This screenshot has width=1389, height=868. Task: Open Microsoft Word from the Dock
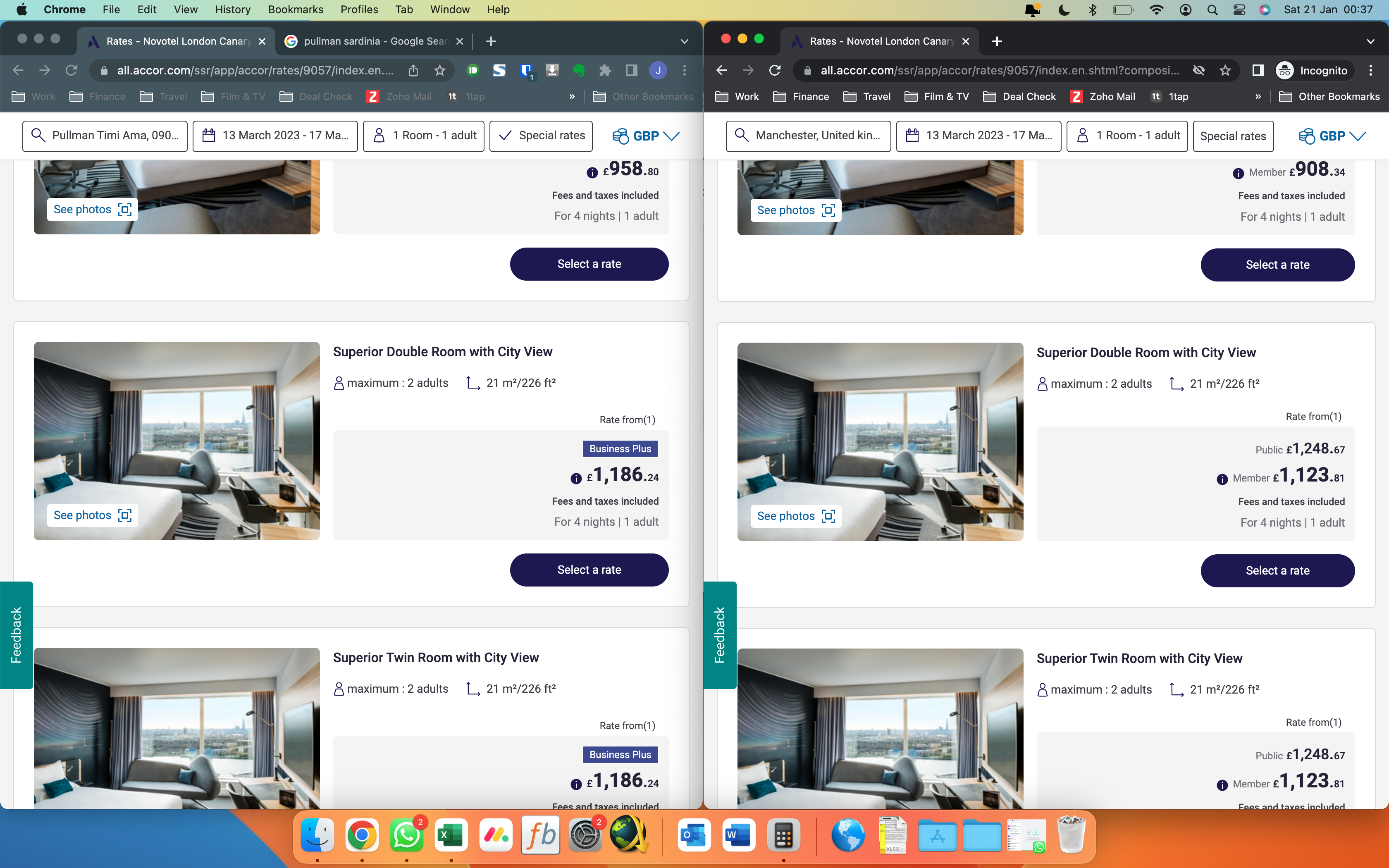tap(739, 835)
